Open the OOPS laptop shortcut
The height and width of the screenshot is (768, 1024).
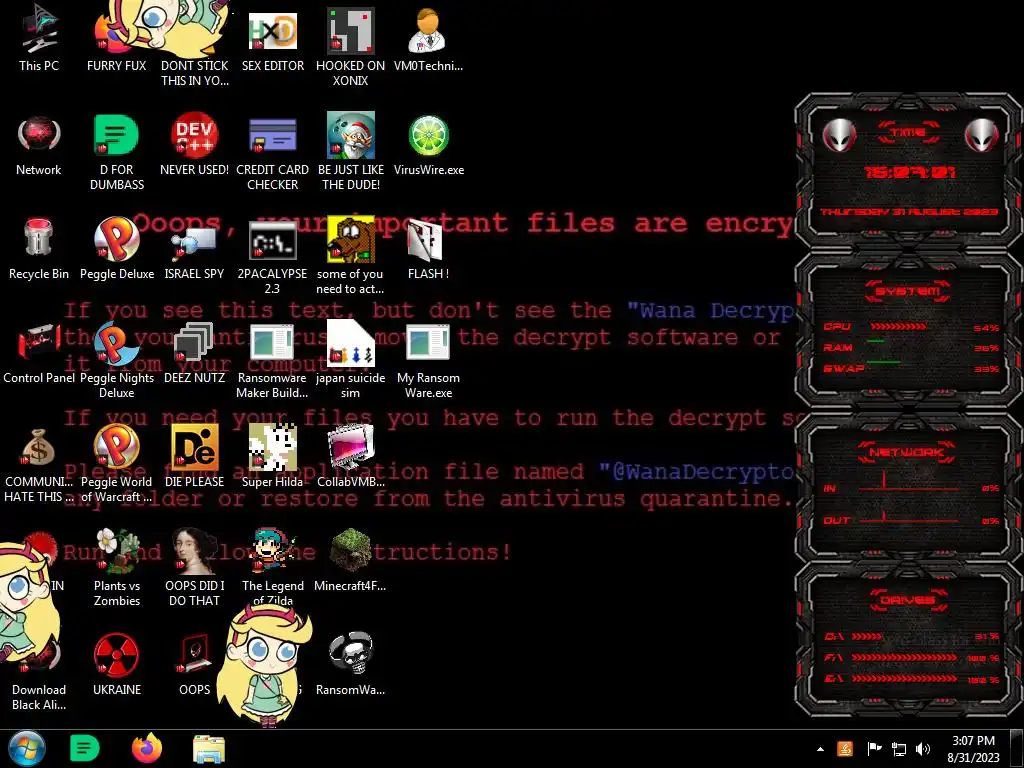pyautogui.click(x=194, y=665)
